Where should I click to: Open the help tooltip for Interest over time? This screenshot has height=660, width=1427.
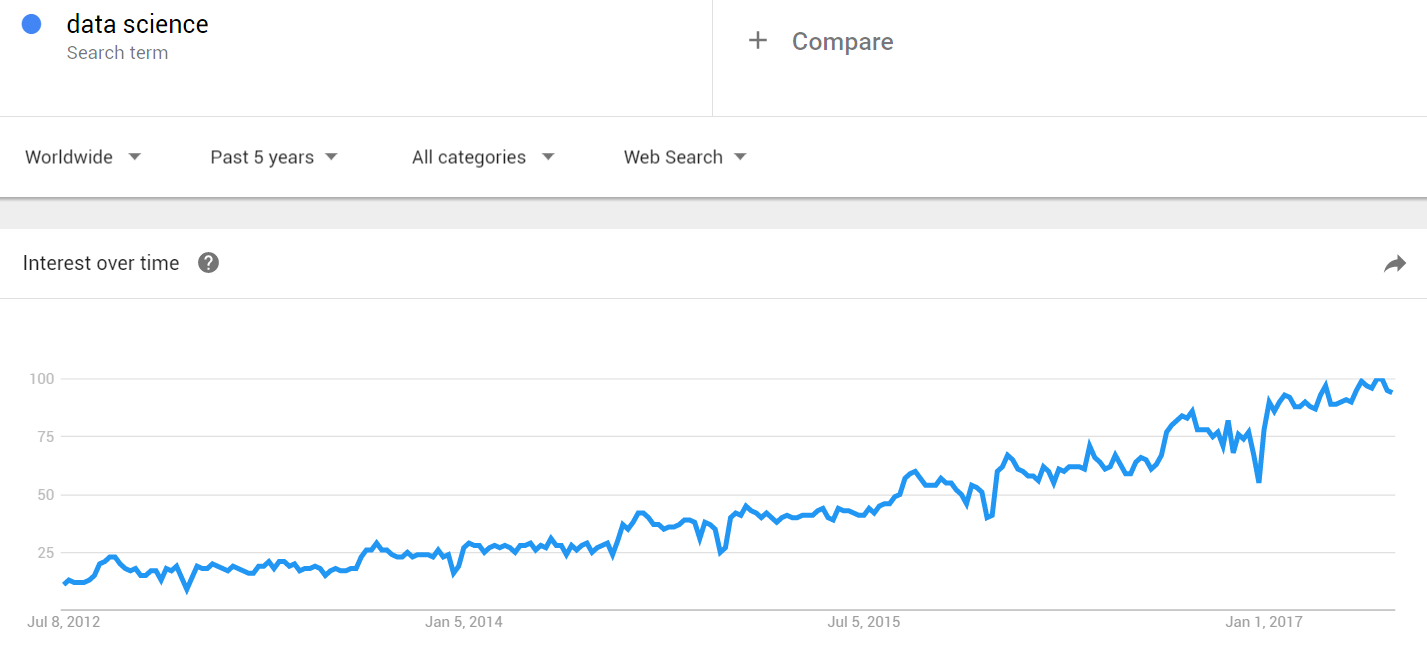pyautogui.click(x=208, y=262)
